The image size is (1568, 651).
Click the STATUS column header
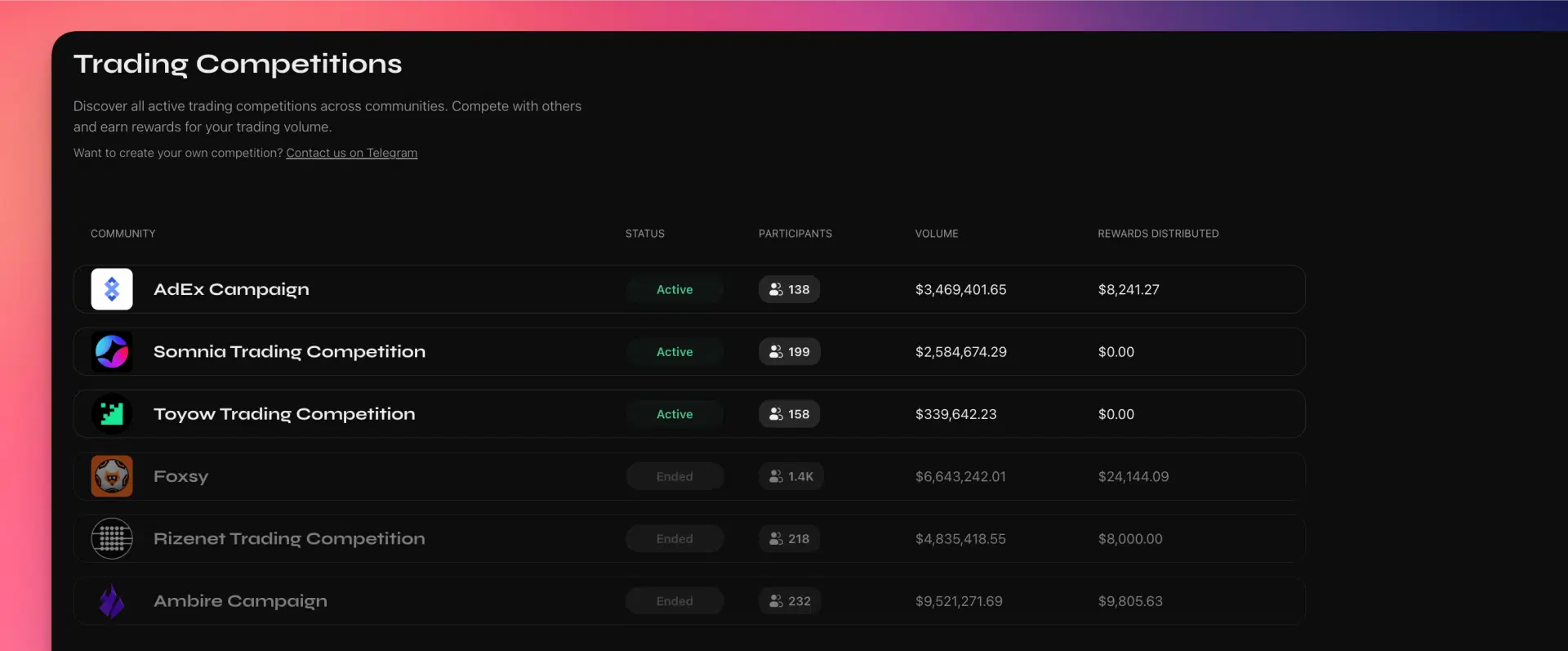click(645, 234)
